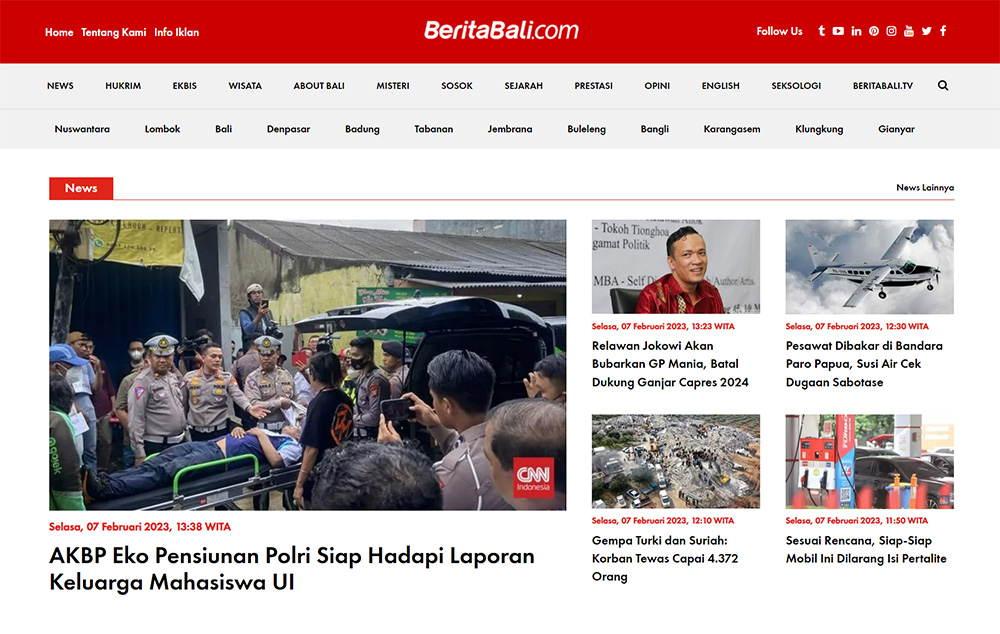Image resolution: width=1000 pixels, height=634 pixels.
Task: Go to Home in top bar
Action: (59, 32)
